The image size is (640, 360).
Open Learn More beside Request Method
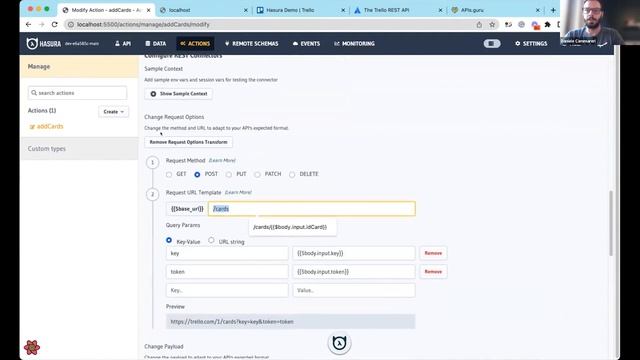point(222,160)
